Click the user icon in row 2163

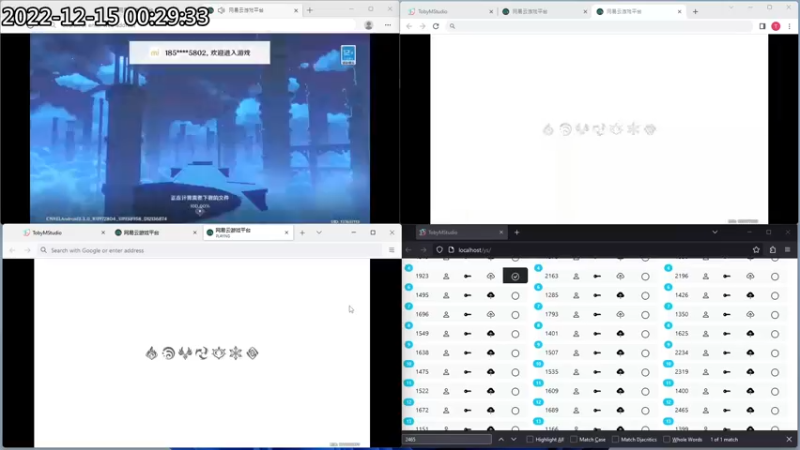click(x=576, y=276)
